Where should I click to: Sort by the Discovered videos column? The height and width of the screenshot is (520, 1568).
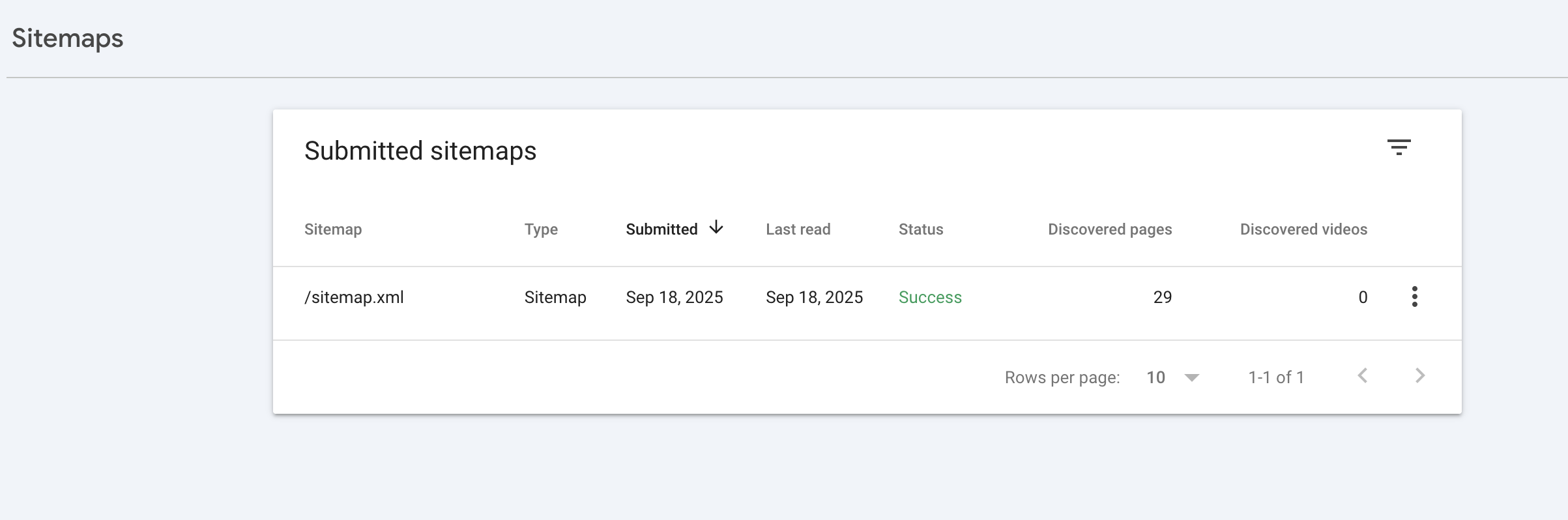click(x=1303, y=229)
